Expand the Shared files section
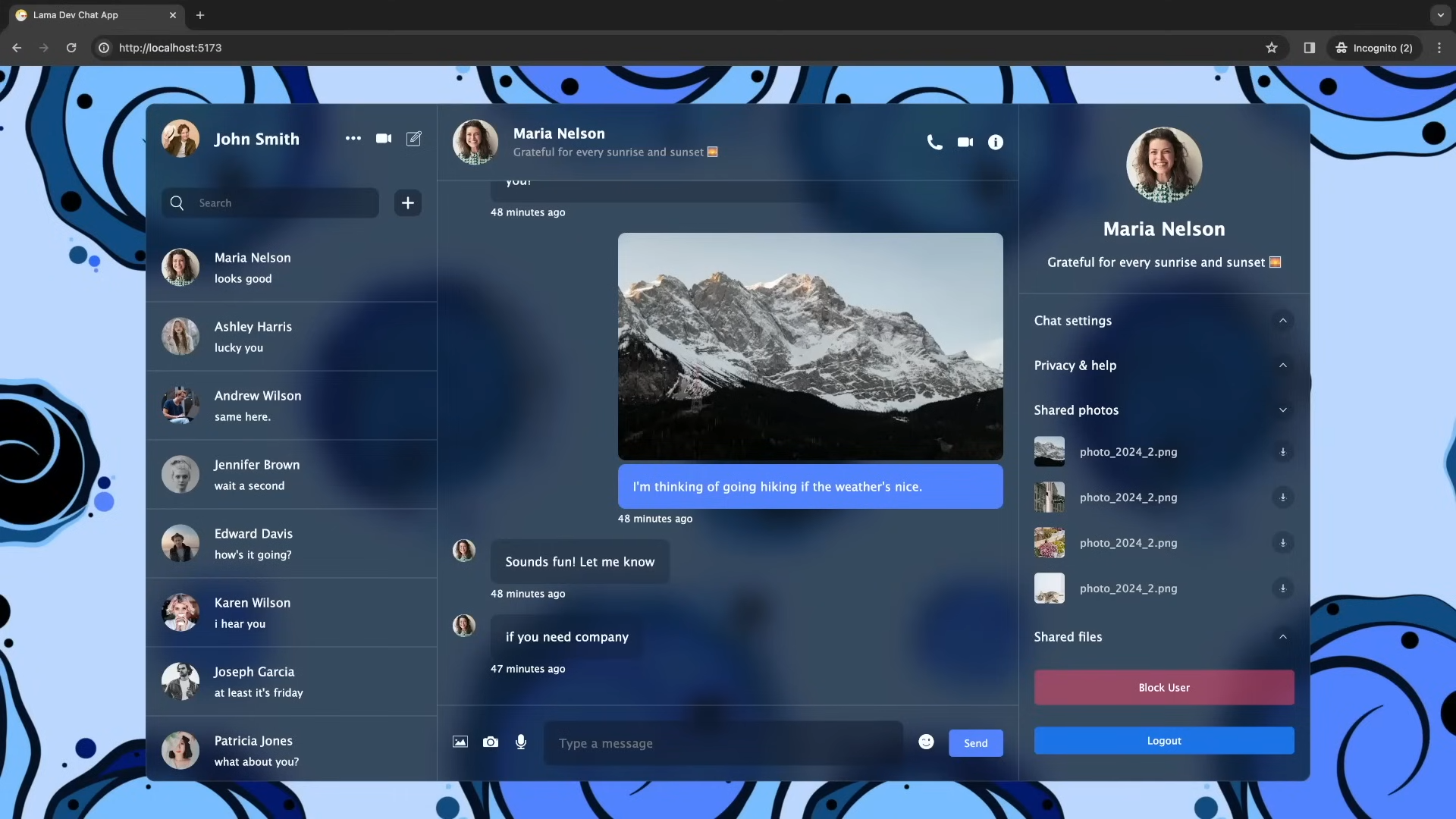Viewport: 1456px width, 819px height. pos(1282,637)
